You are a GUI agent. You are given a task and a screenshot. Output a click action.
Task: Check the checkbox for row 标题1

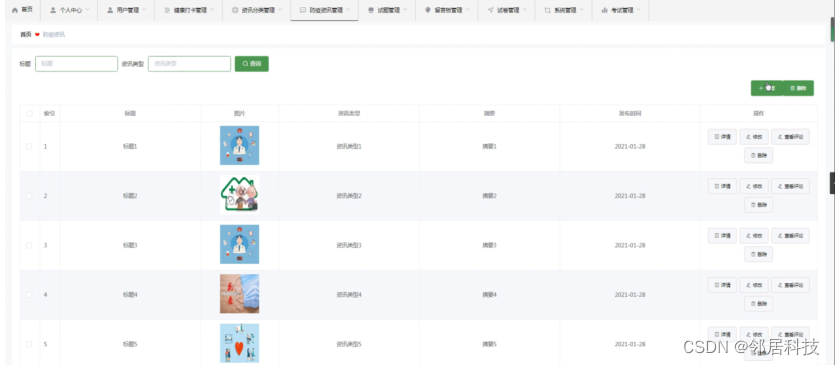[x=30, y=147]
